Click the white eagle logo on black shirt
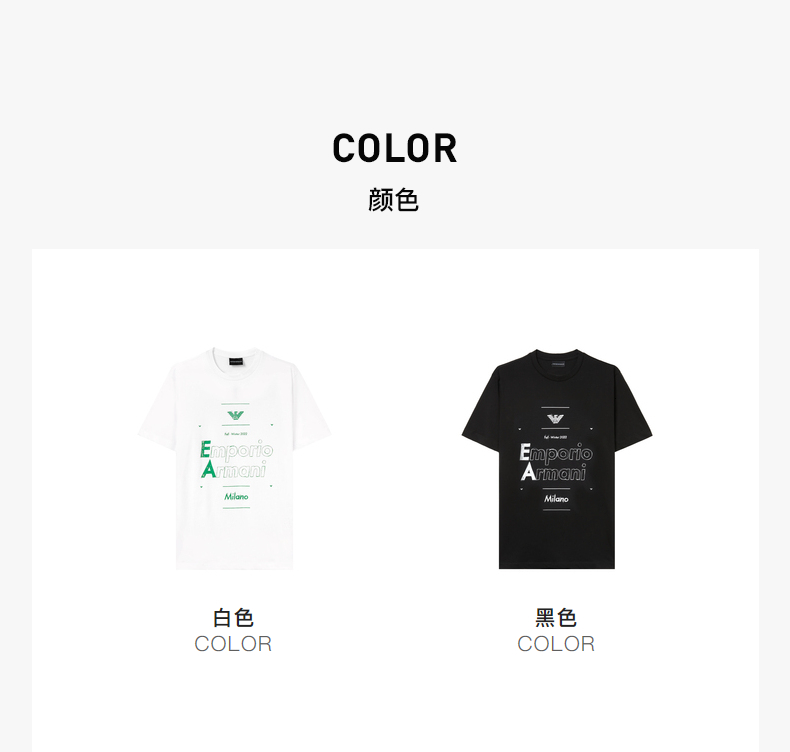This screenshot has height=752, width=790. (x=555, y=419)
